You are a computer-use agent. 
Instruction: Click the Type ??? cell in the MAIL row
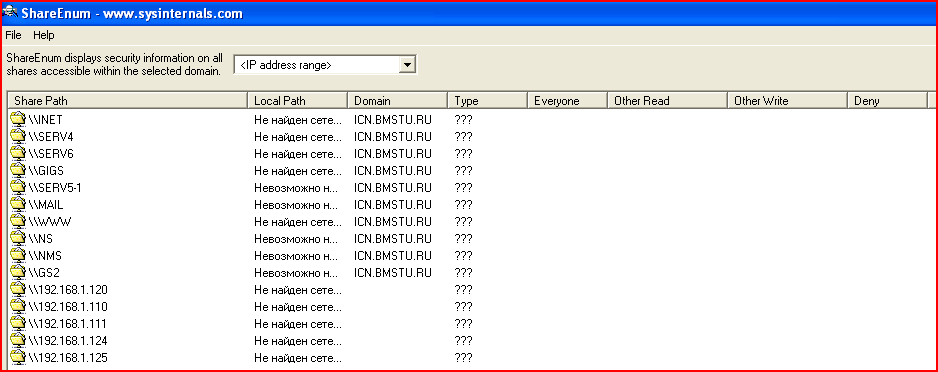pyautogui.click(x=463, y=205)
